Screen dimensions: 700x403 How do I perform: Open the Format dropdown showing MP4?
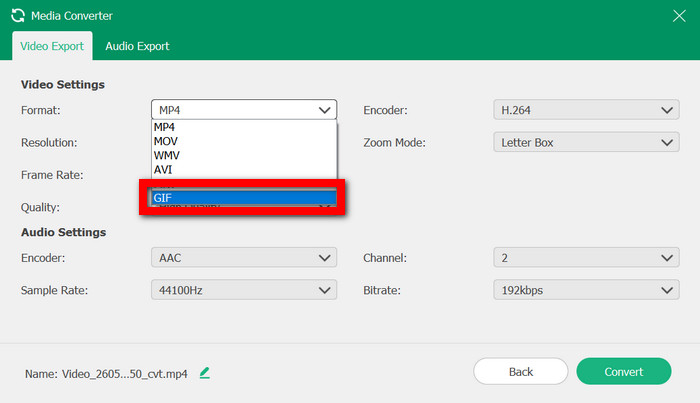[244, 110]
